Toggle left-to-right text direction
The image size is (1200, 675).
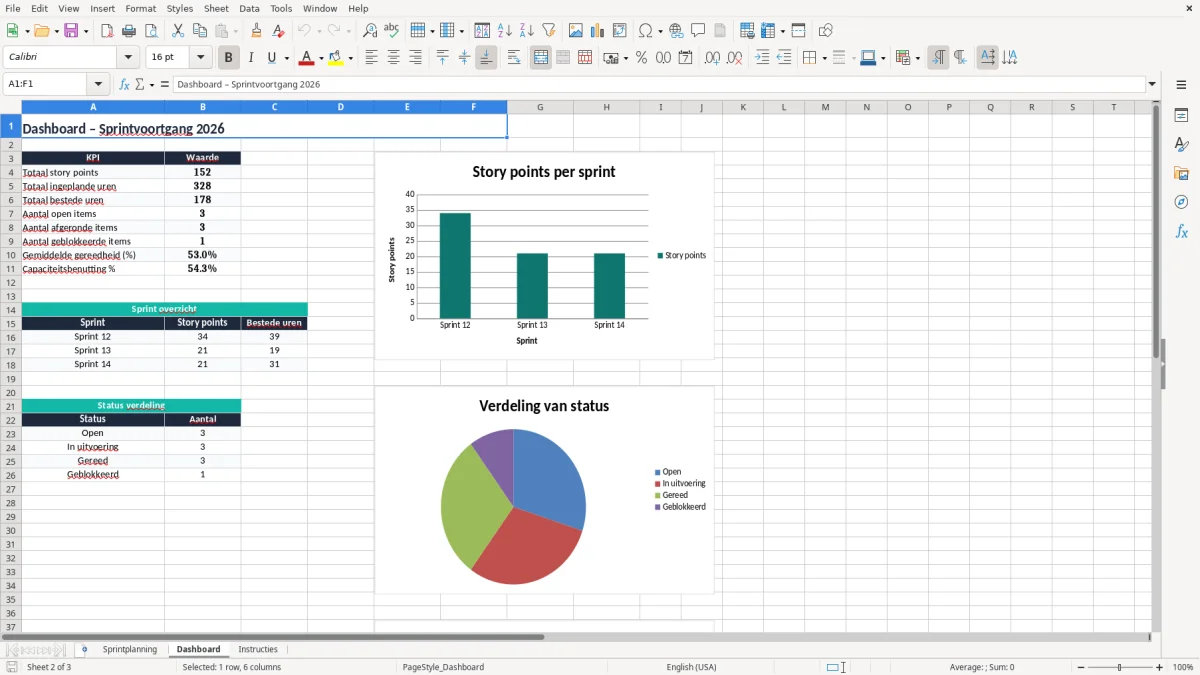938,58
